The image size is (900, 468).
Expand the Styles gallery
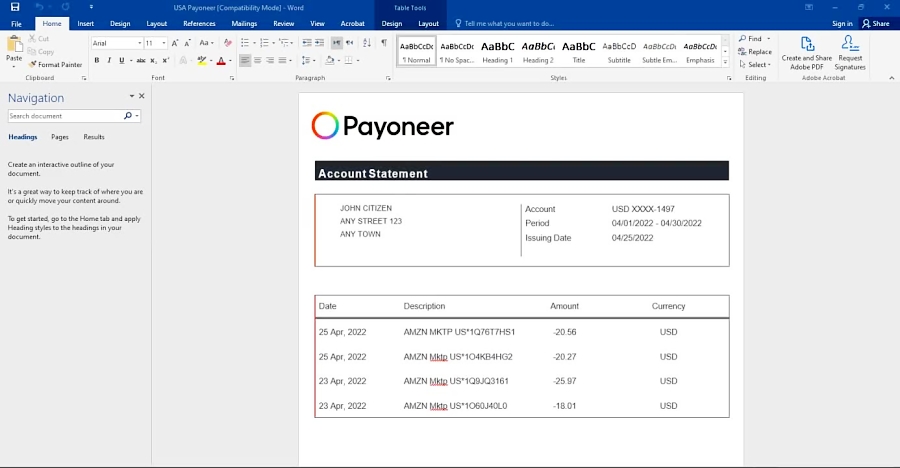pyautogui.click(x=726, y=61)
